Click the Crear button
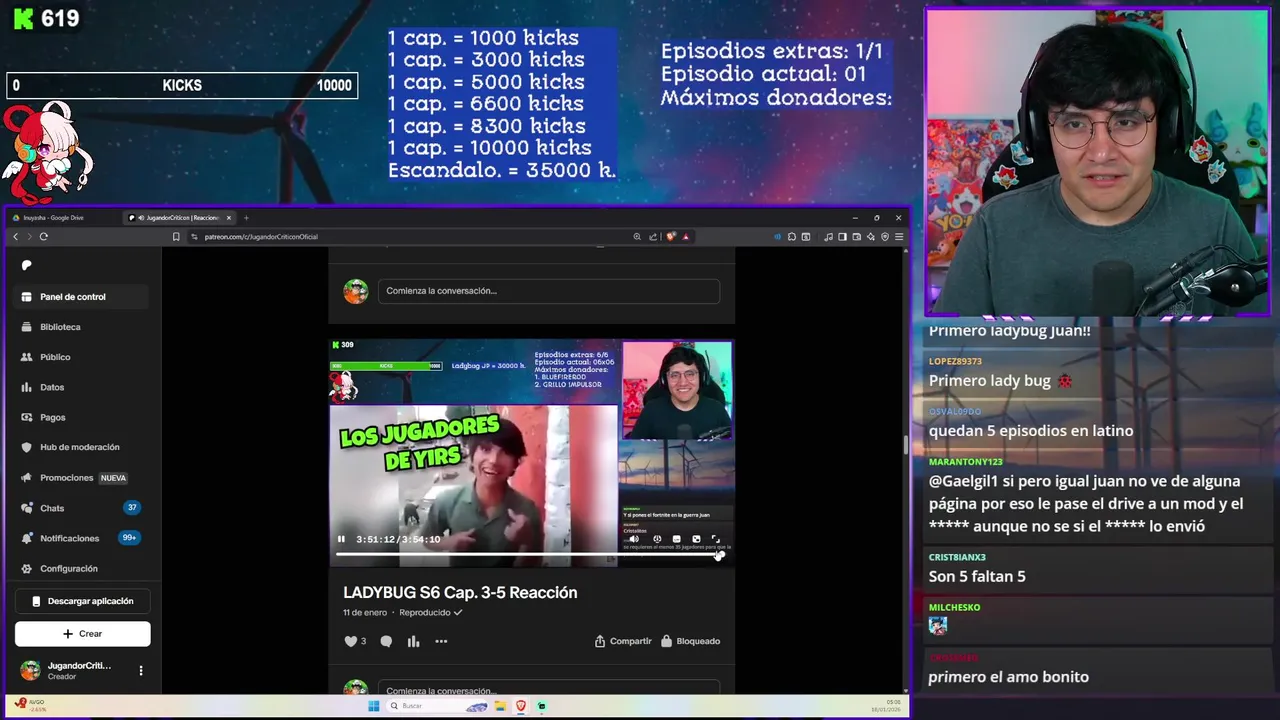Screen dimensions: 1280x720 point(82,633)
